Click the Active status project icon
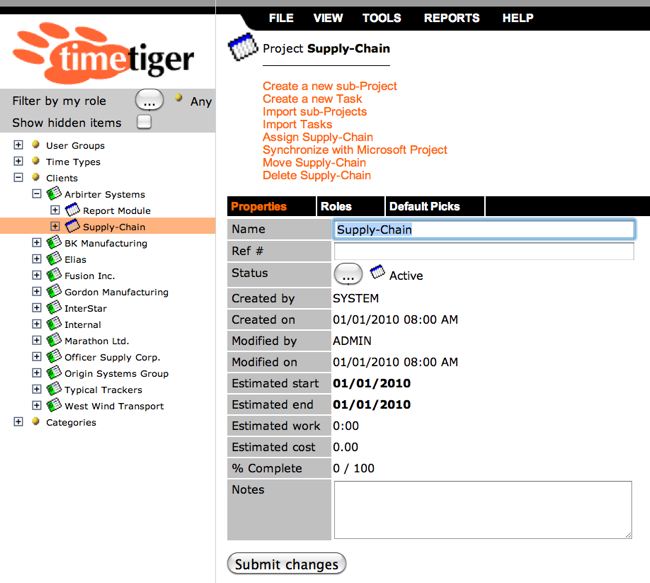 pyautogui.click(x=377, y=272)
